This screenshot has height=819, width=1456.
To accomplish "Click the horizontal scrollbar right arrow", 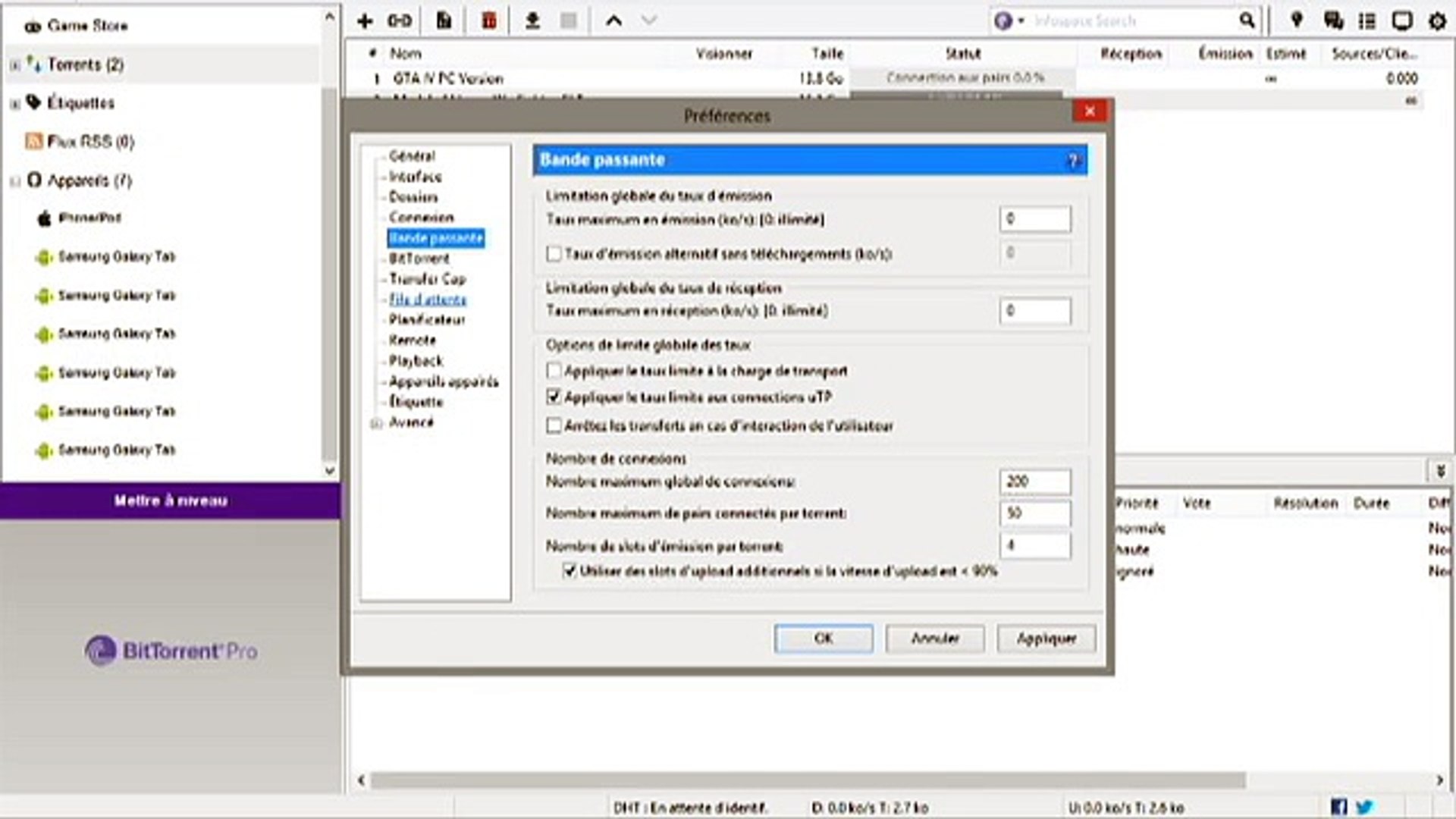I will (1439, 780).
